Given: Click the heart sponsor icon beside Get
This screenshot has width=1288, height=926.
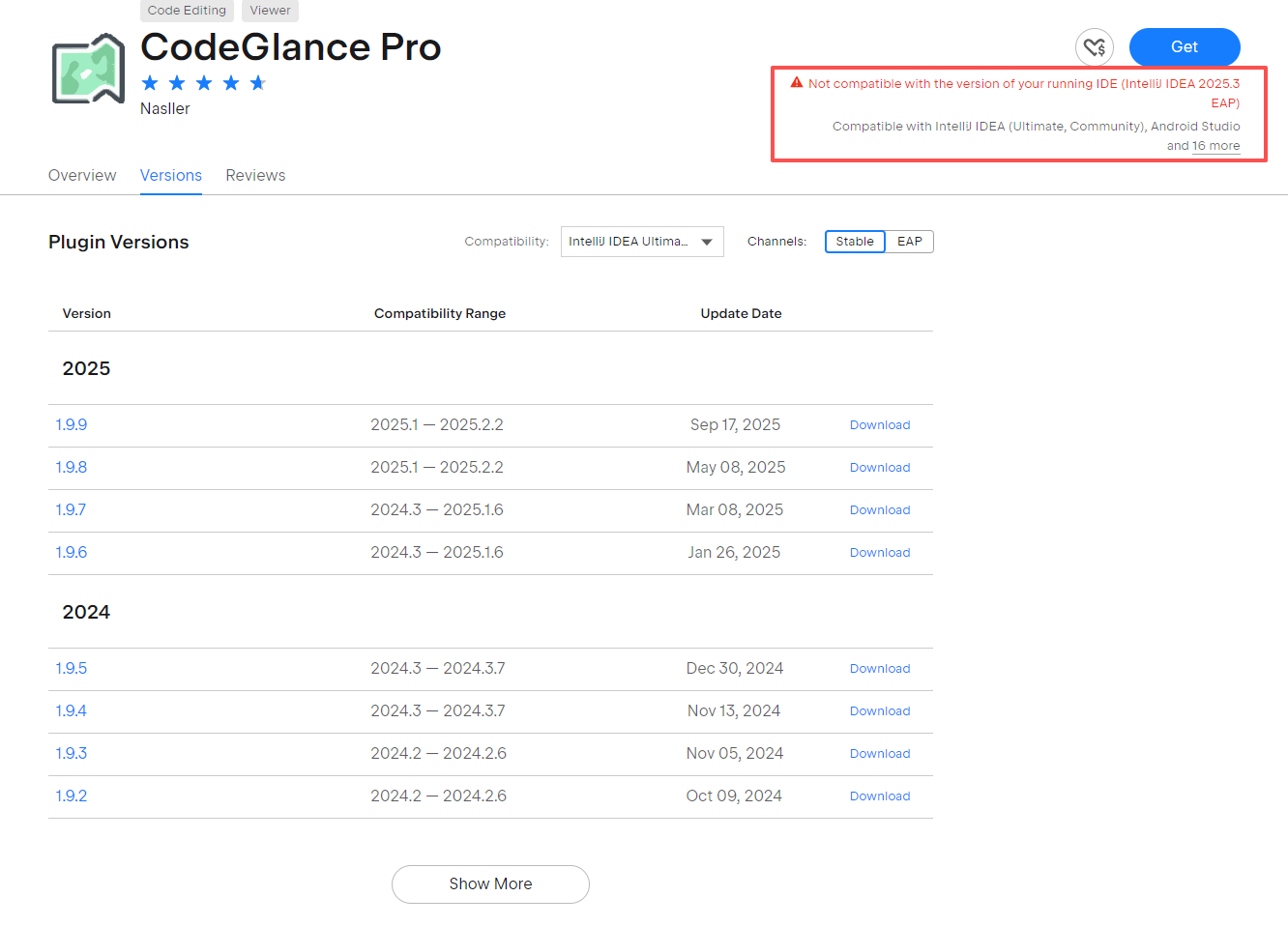Looking at the screenshot, I should (1094, 46).
